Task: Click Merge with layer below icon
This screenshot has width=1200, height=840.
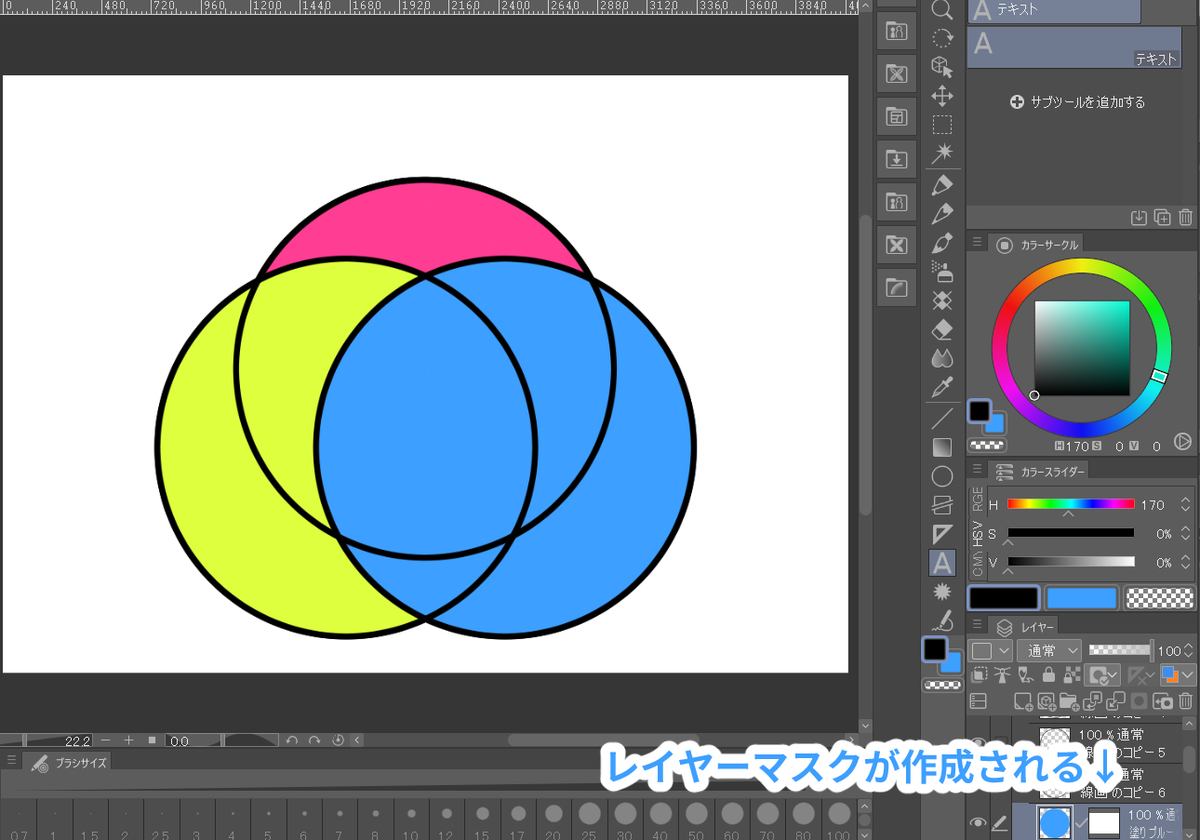Action: click(x=1115, y=701)
